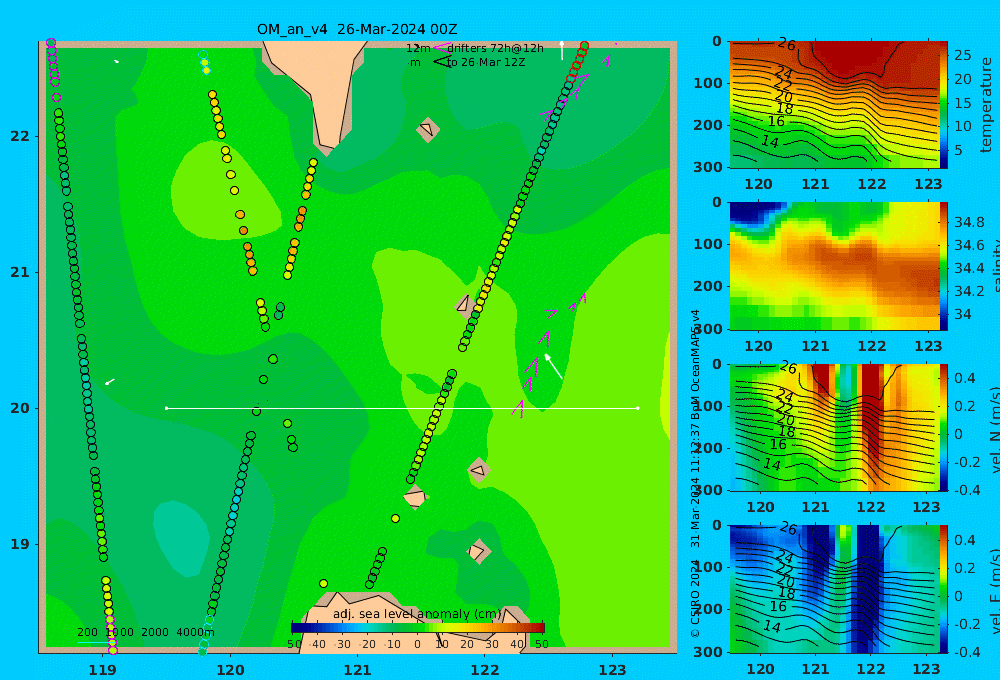The height and width of the screenshot is (680, 1000).
Task: Click longitude label 119 on main map
Action: pyautogui.click(x=103, y=669)
